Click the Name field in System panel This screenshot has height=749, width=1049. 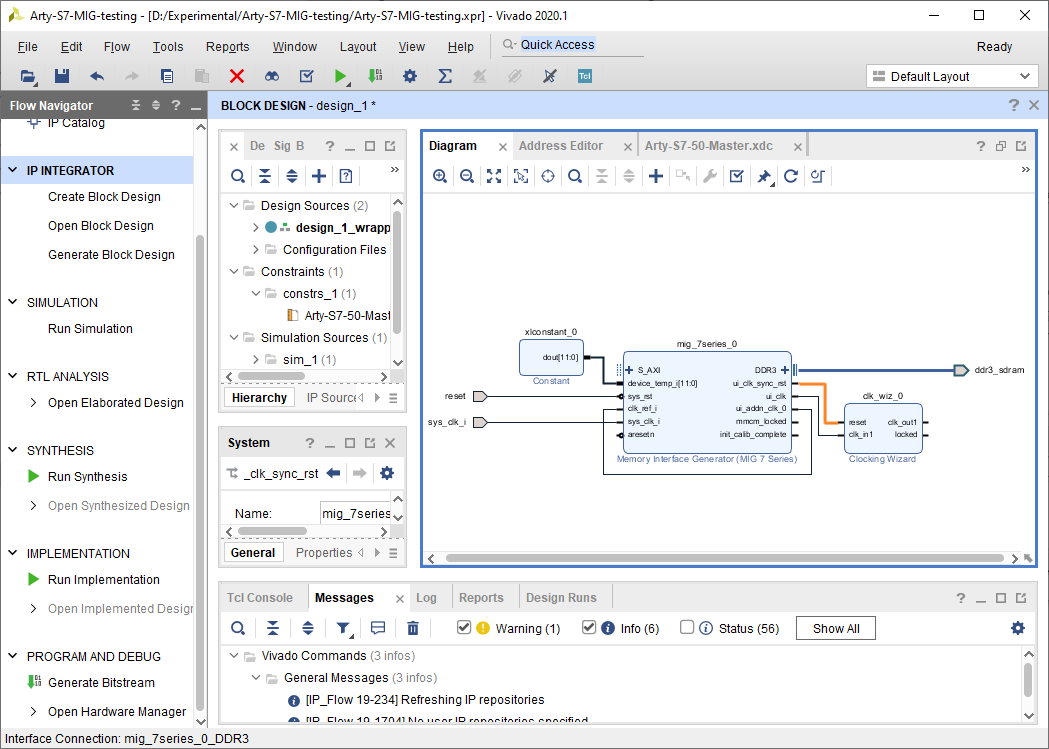point(355,514)
